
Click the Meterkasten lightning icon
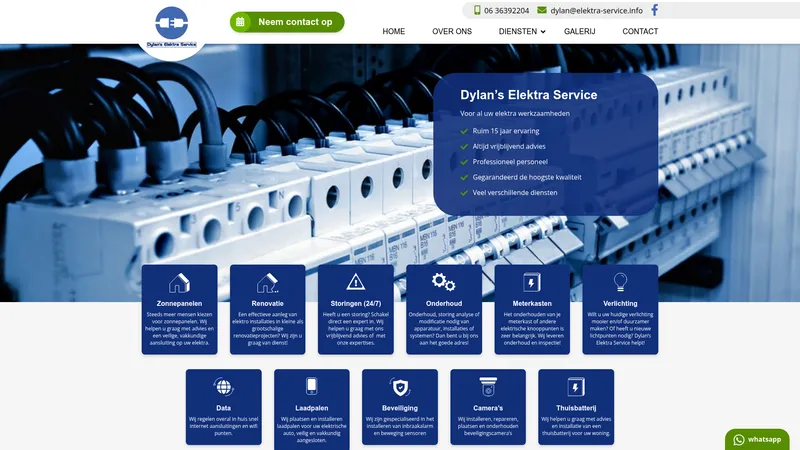[x=532, y=283]
